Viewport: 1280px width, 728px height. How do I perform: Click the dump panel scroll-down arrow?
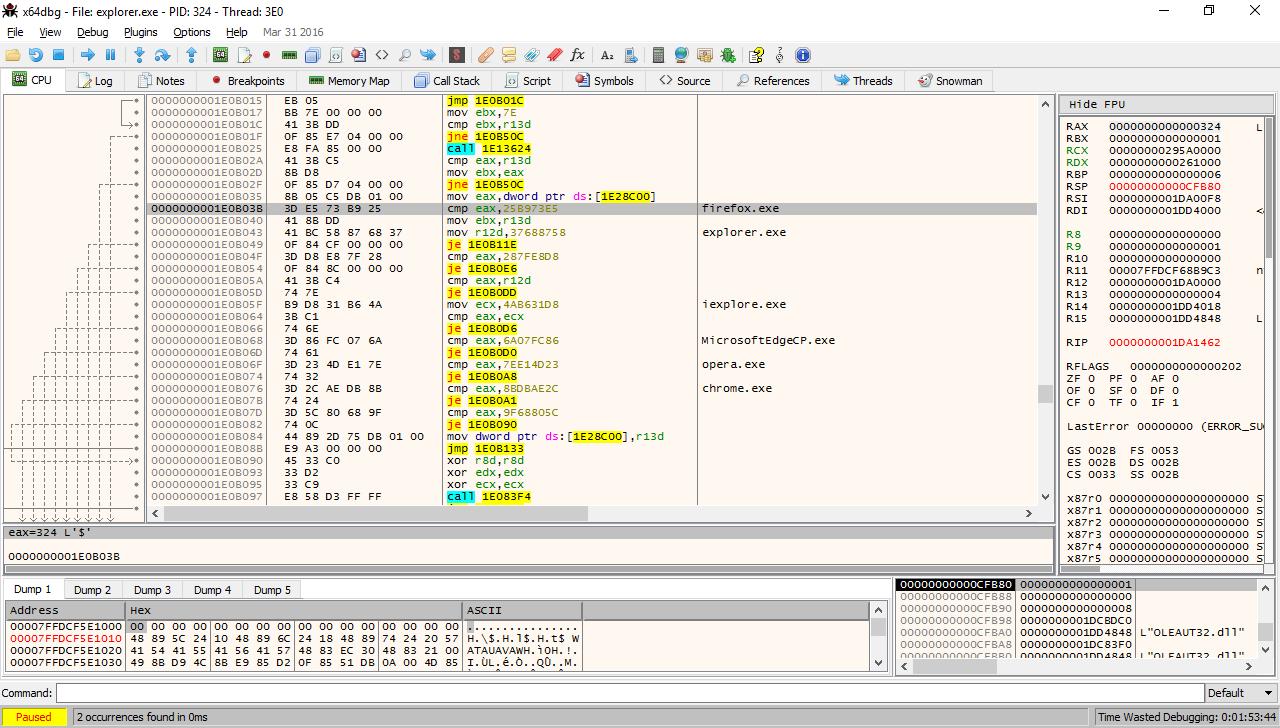[x=878, y=661]
